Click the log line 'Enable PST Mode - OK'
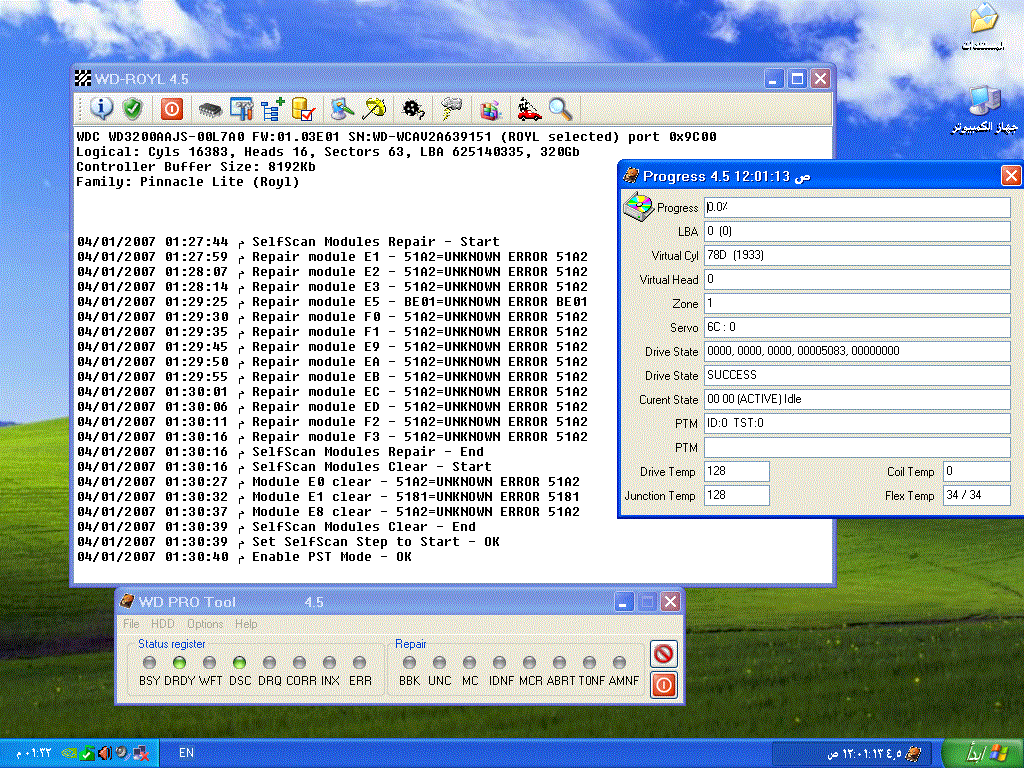The image size is (1024, 768). click(244, 557)
